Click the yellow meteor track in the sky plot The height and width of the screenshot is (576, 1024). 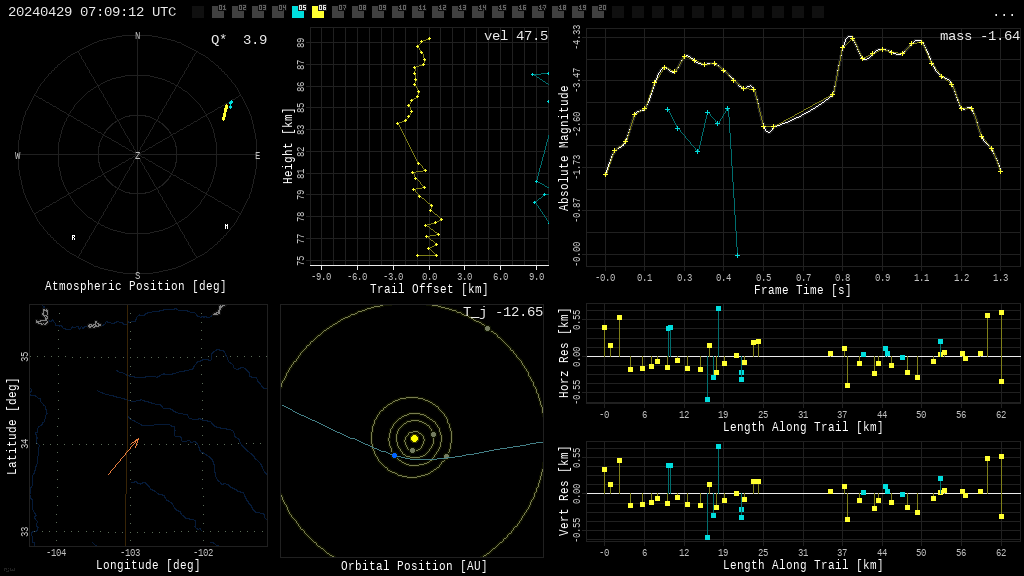point(225,112)
